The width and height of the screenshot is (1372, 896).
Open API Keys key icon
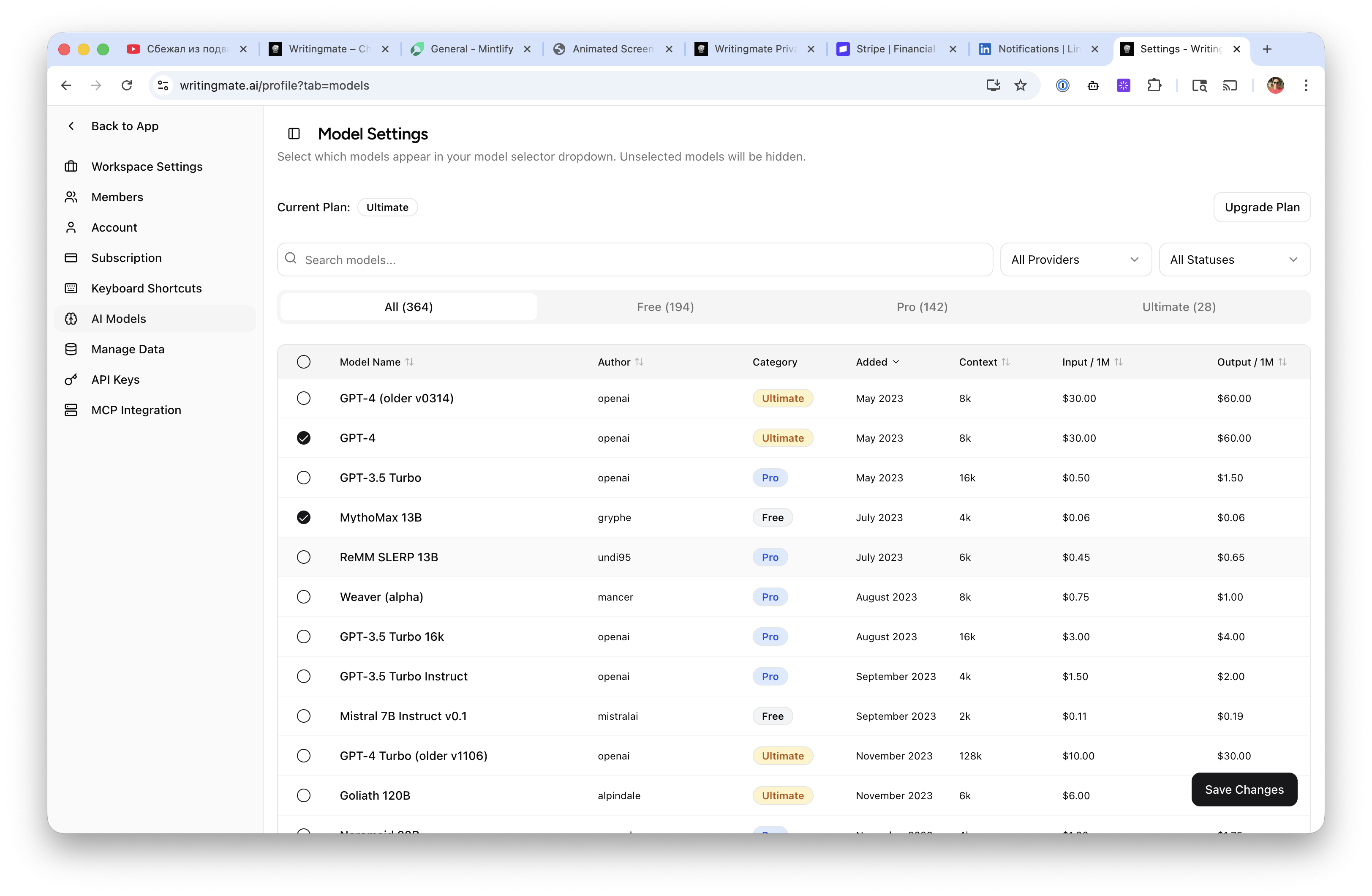[x=71, y=380]
